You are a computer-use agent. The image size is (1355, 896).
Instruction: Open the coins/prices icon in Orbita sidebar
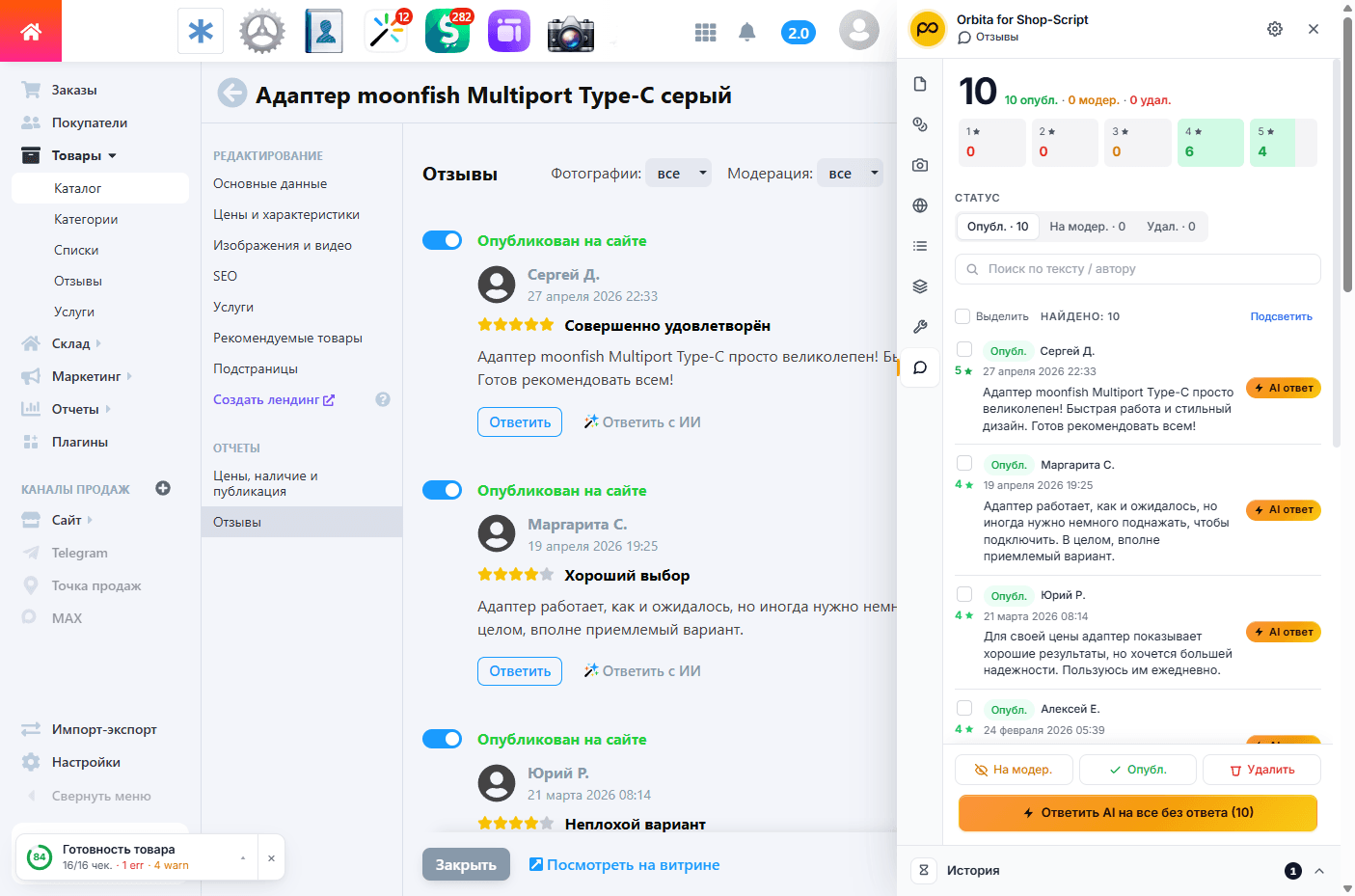(920, 124)
